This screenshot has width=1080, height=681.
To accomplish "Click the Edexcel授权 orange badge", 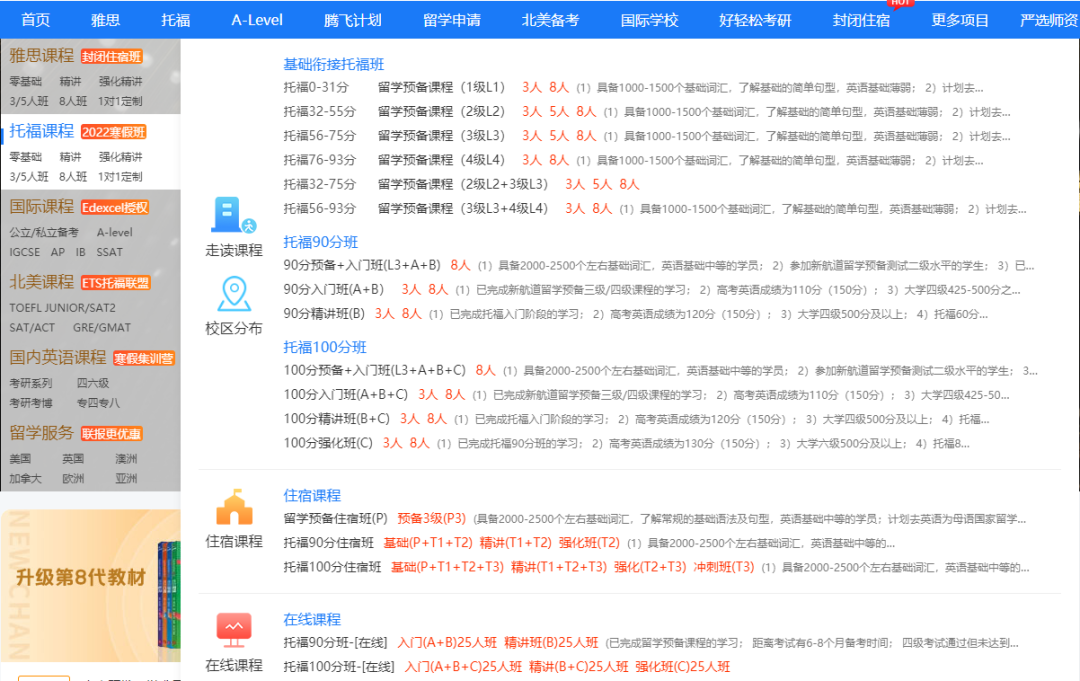I will pos(115,208).
